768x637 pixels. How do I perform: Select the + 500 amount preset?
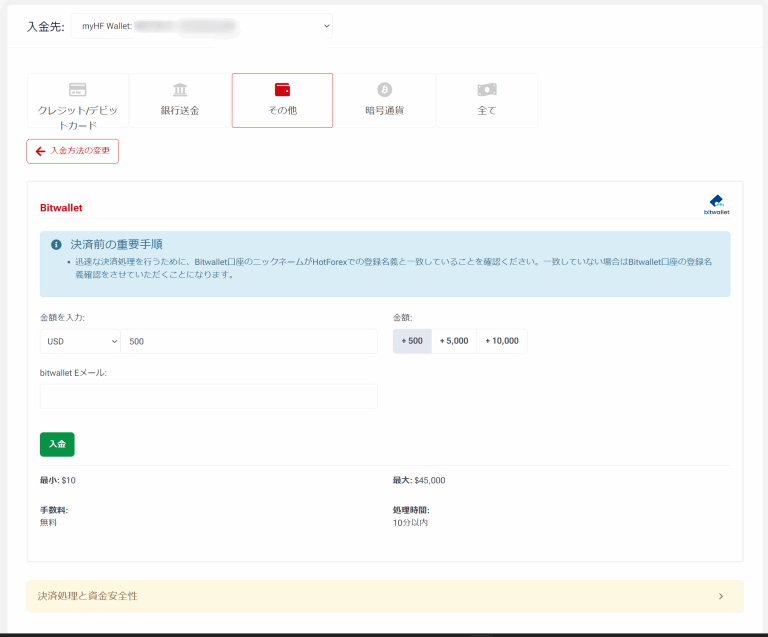tap(412, 341)
